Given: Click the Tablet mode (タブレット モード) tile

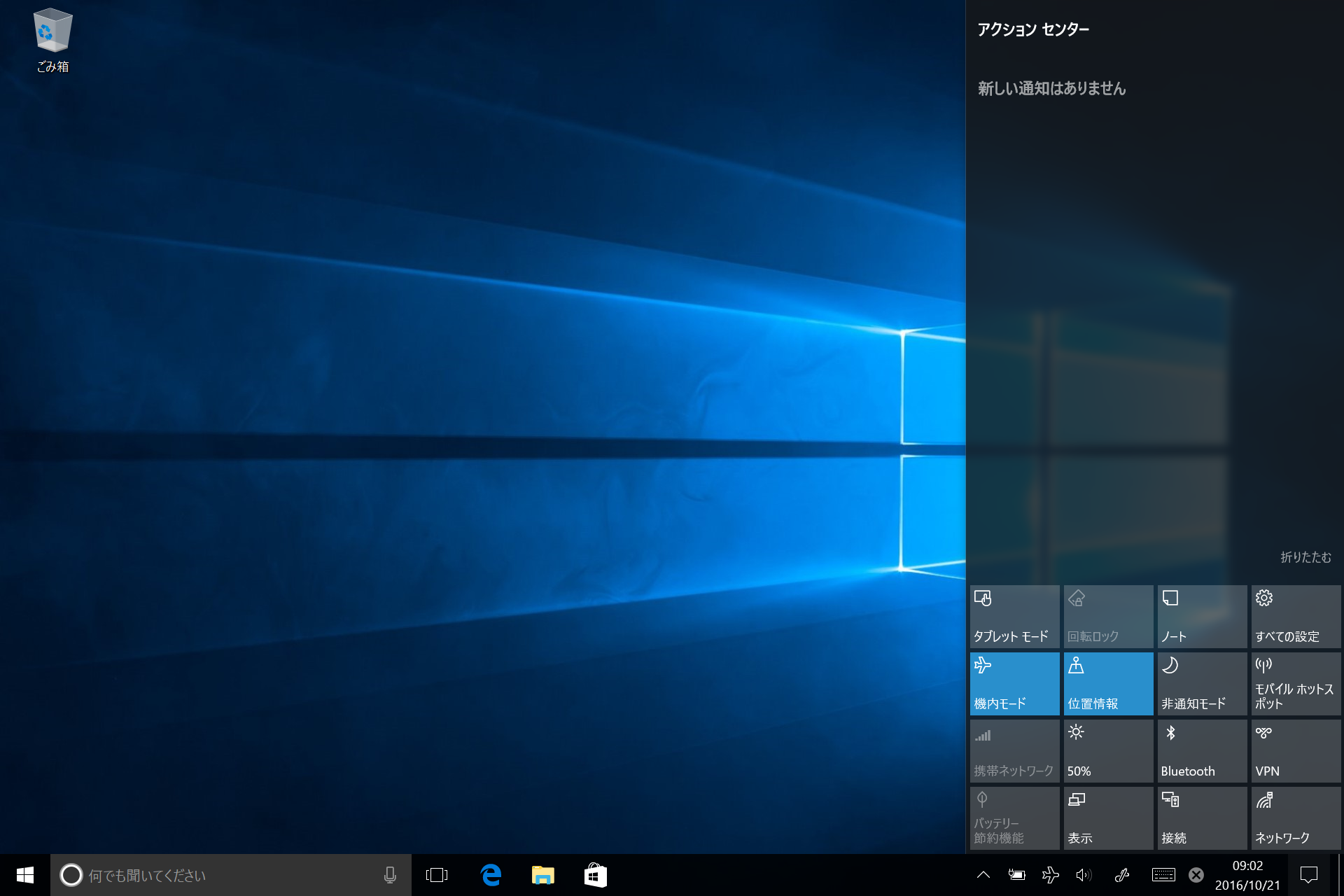Looking at the screenshot, I should coord(1014,617).
